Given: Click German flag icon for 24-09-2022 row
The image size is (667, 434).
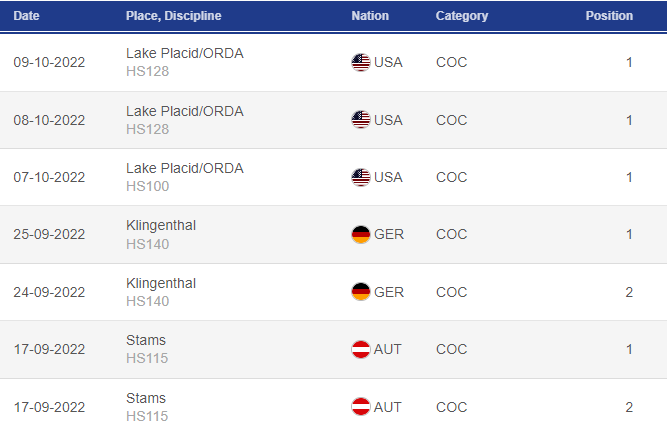Looking at the screenshot, I should point(361,292).
